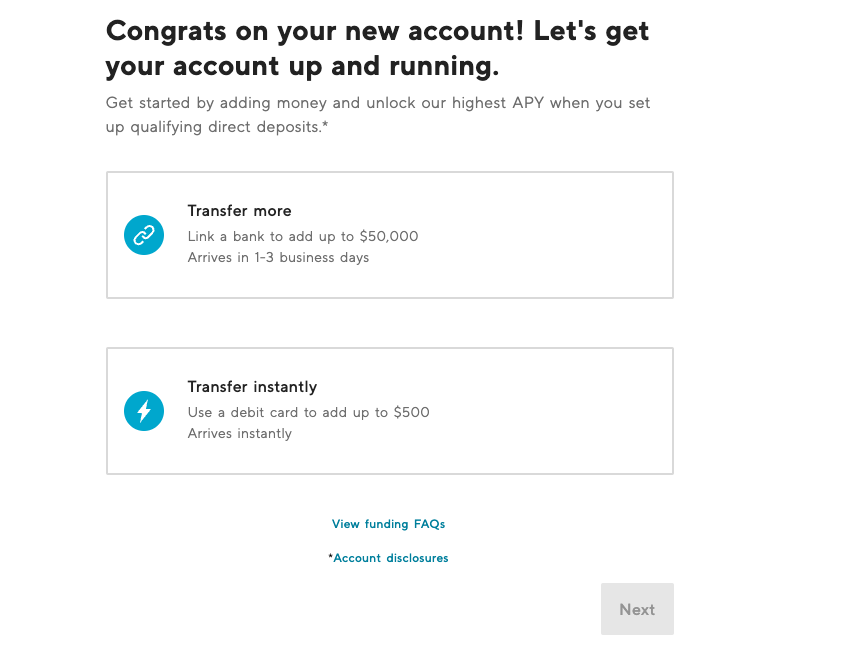
Task: Select the Transfer instantly option card
Action: pyautogui.click(x=390, y=411)
